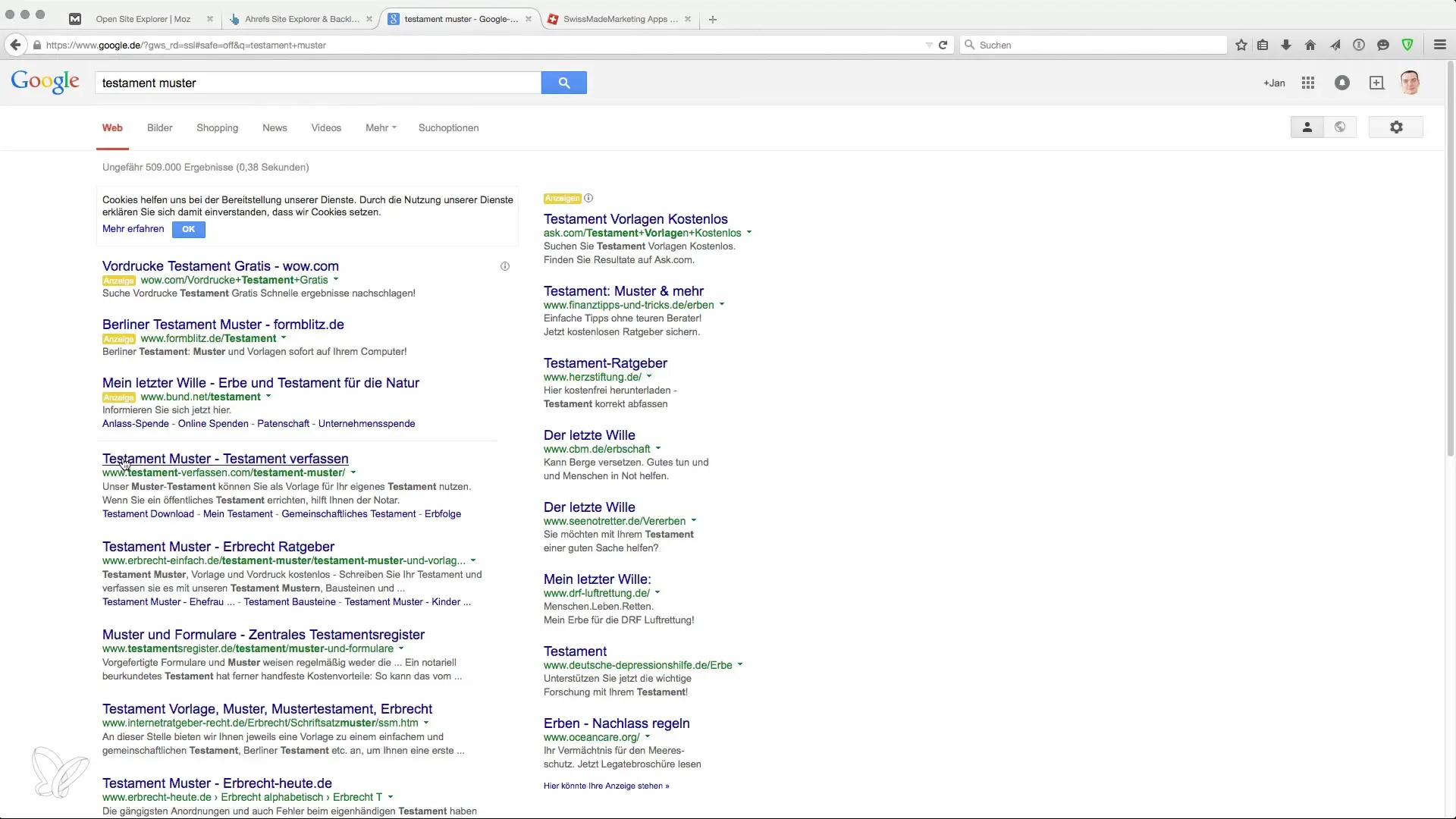Select the Shopping search tab
This screenshot has width=1456, height=819.
coord(217,128)
